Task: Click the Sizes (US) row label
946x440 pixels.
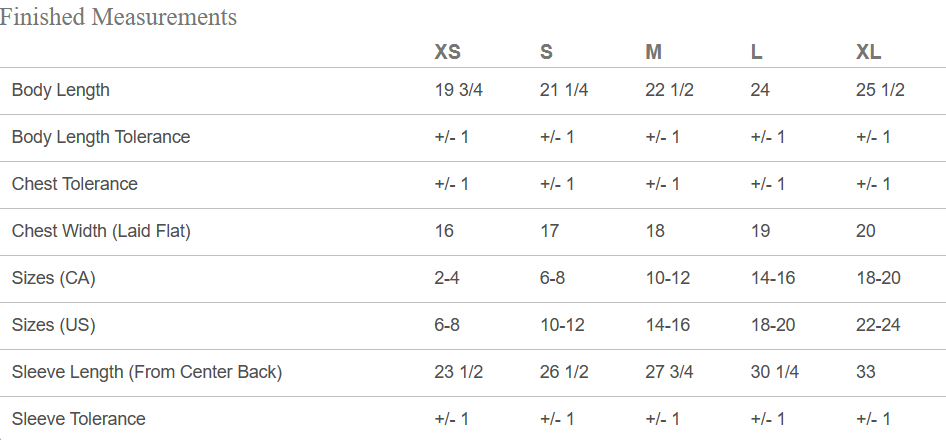Action: [x=54, y=325]
